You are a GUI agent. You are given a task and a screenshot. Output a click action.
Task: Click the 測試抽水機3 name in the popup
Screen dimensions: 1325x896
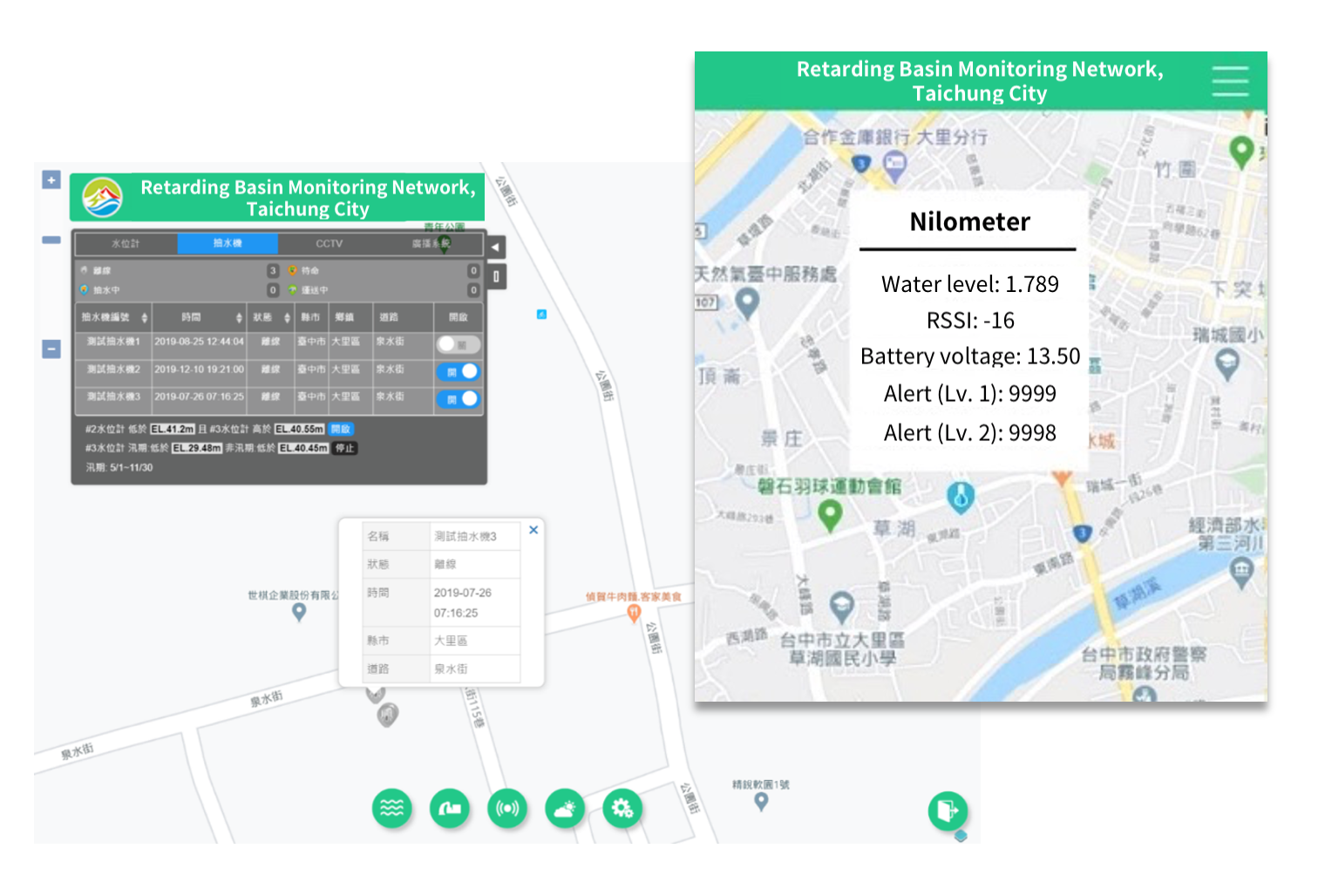coord(465,537)
